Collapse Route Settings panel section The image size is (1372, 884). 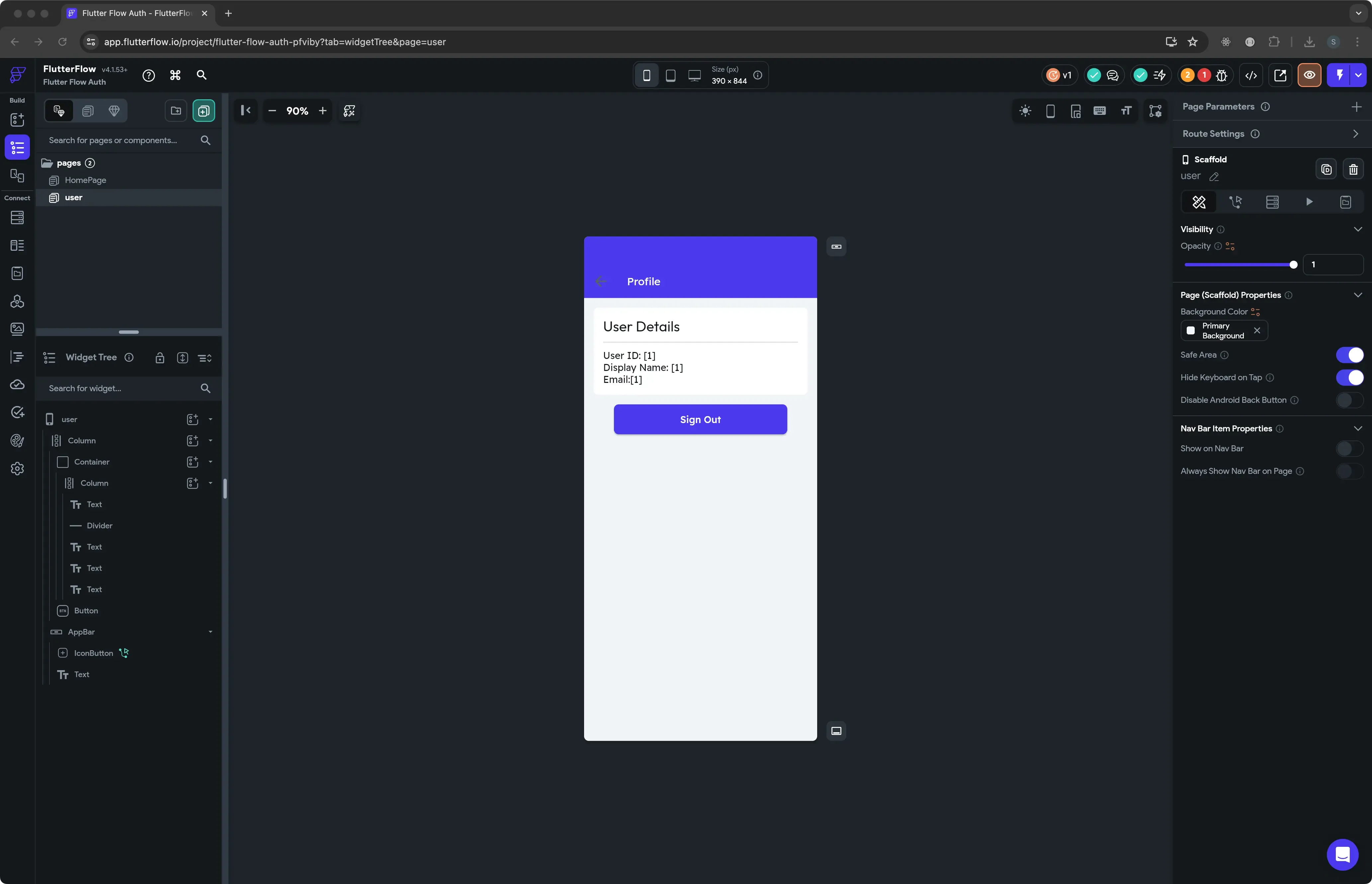coord(1357,133)
